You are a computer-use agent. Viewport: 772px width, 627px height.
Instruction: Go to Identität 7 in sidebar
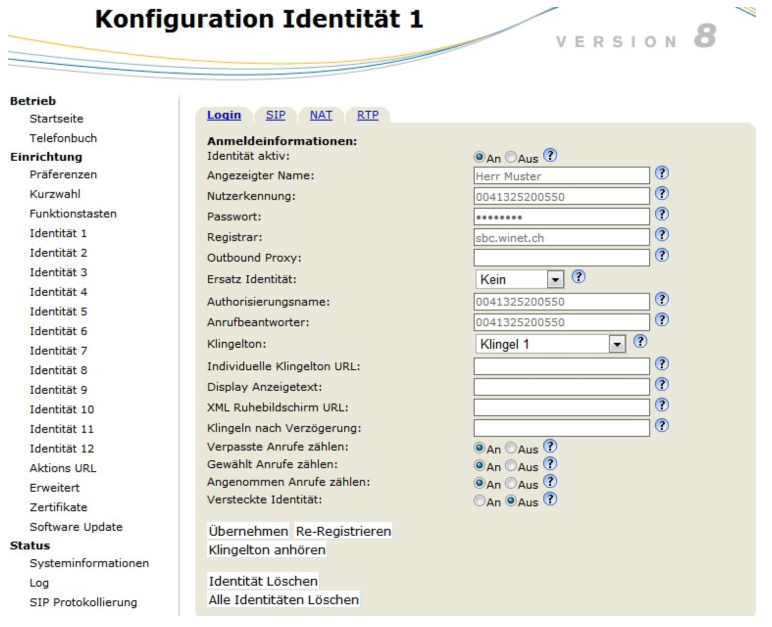pos(58,351)
